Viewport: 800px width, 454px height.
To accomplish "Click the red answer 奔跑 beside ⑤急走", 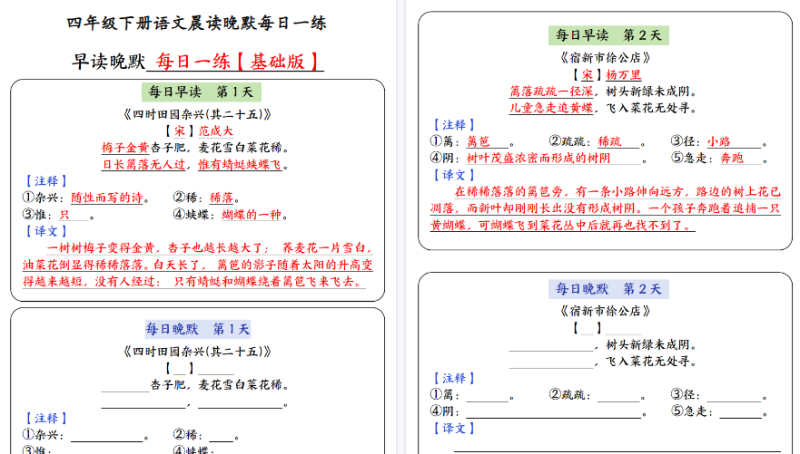I will click(732, 158).
